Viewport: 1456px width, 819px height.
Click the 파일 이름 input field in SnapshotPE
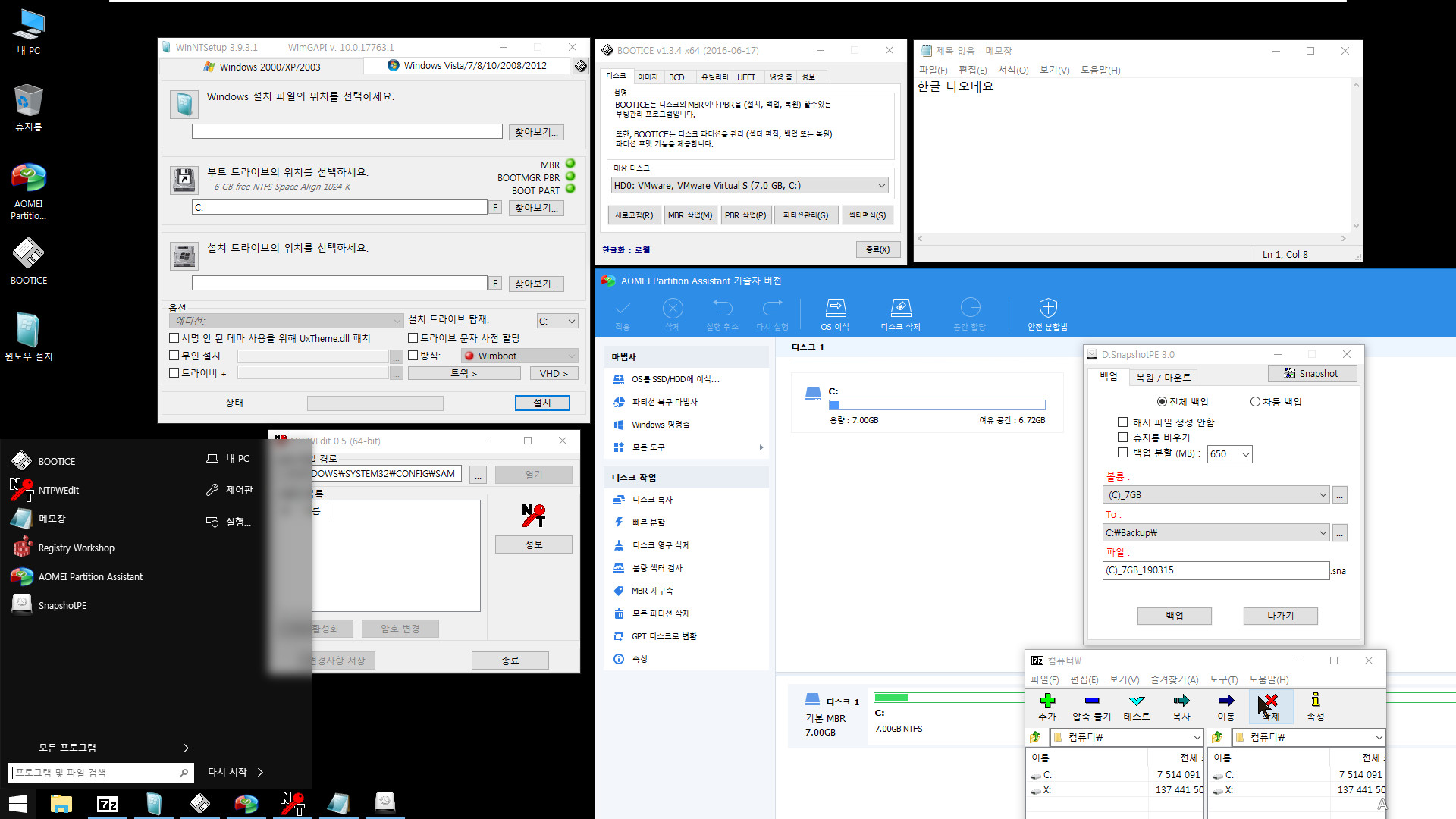point(1214,570)
